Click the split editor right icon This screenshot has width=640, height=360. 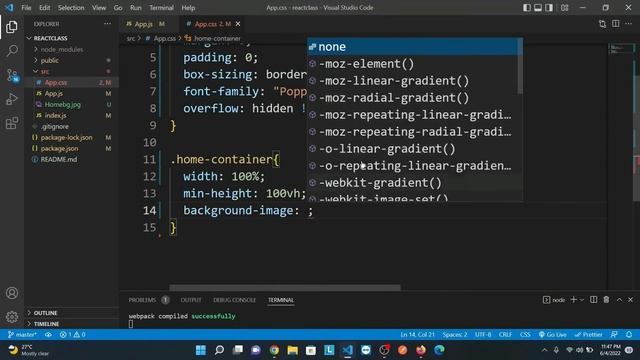pos(616,24)
